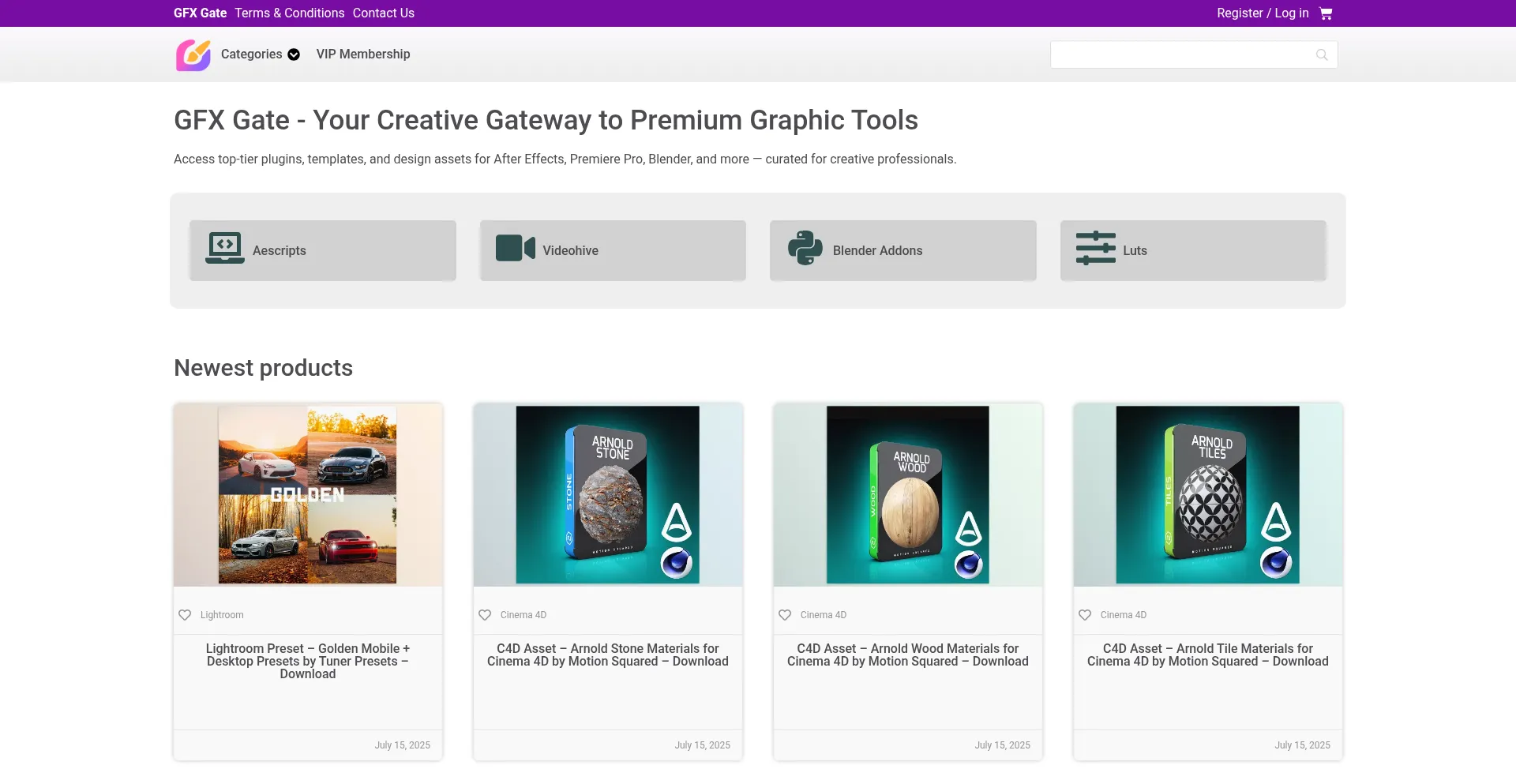Open the shopping cart icon
The width and height of the screenshot is (1516, 784).
(1326, 13)
